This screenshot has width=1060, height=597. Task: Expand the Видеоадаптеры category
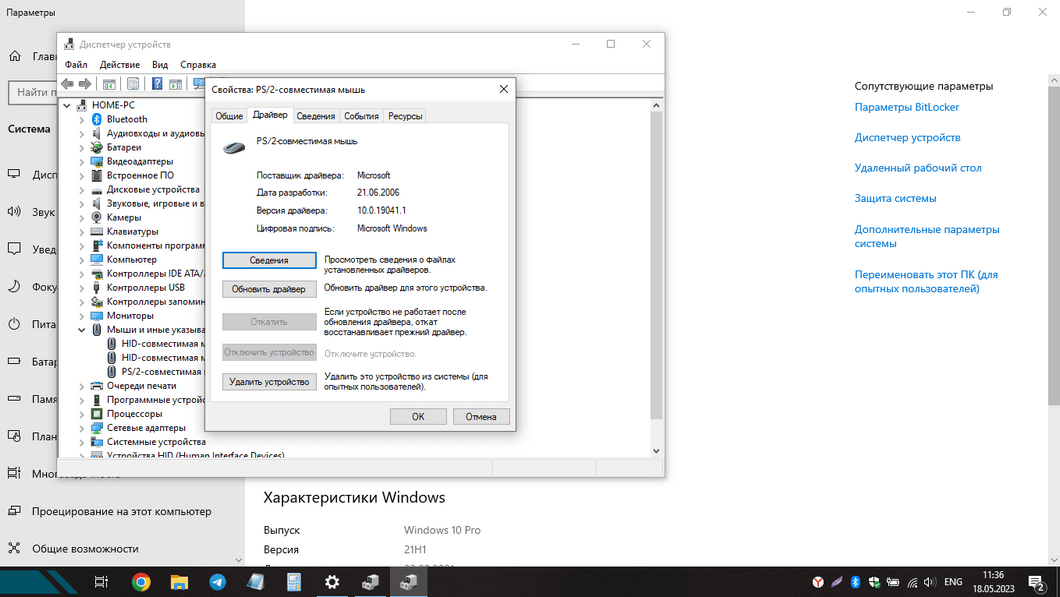82,161
